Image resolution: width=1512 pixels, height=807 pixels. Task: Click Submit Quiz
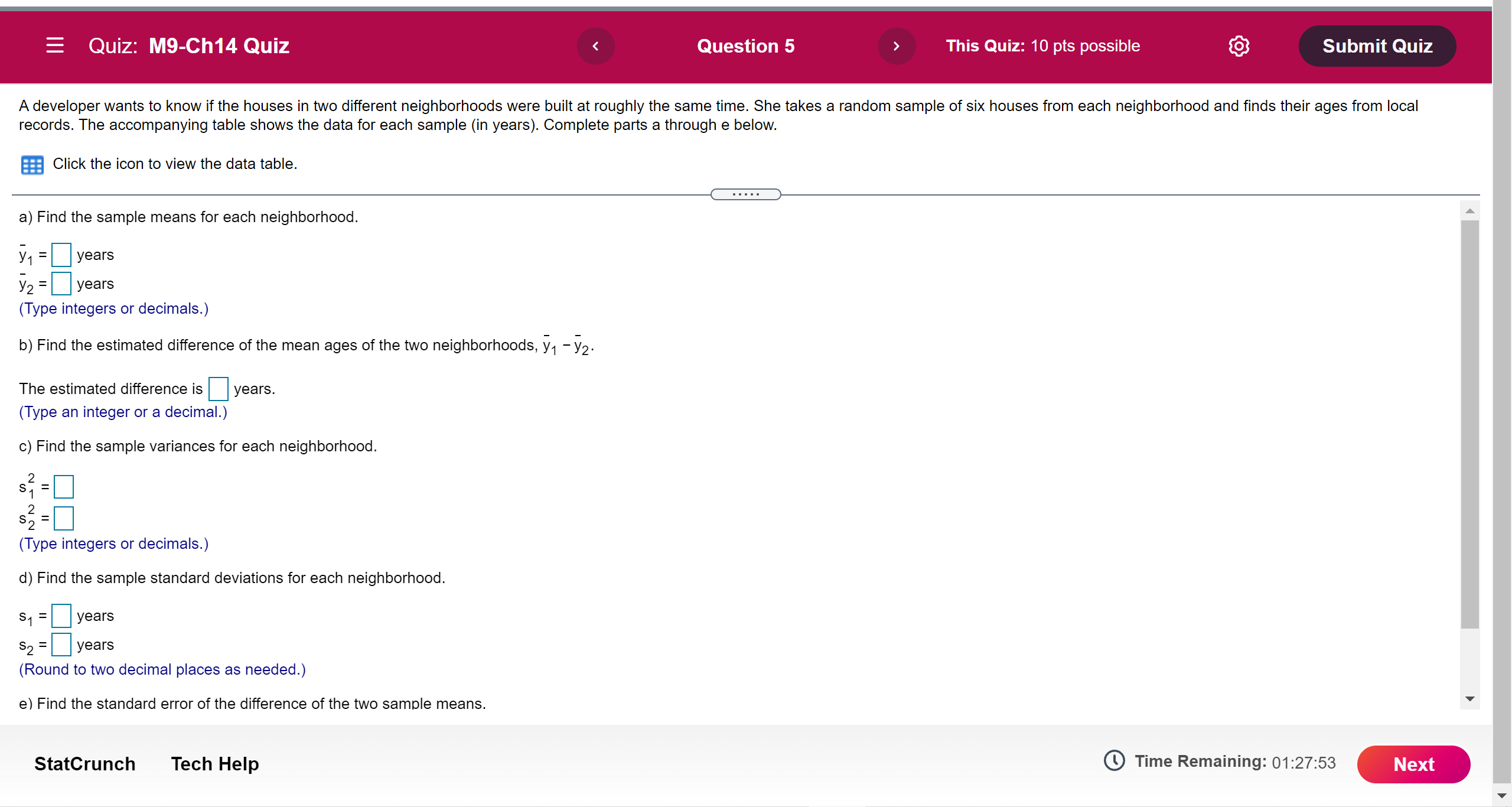(1377, 45)
